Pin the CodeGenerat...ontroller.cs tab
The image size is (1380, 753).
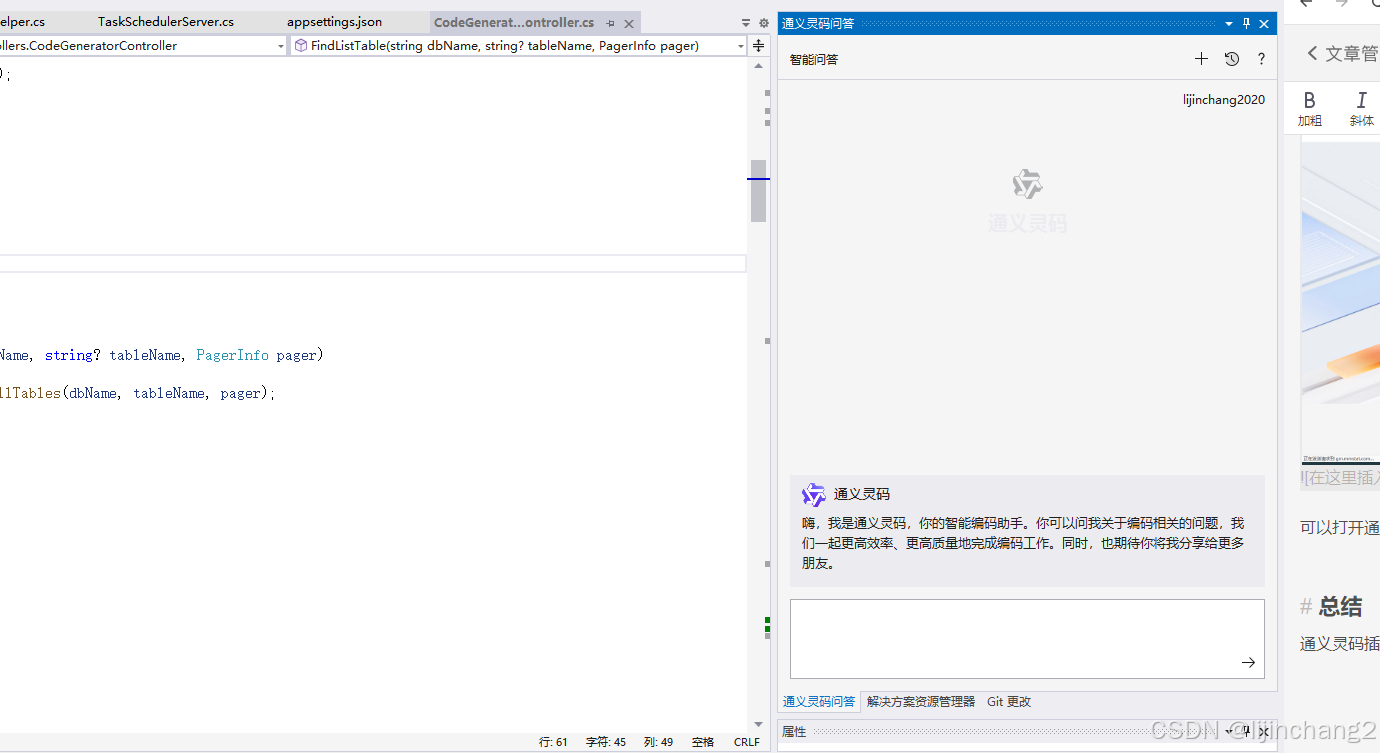[610, 23]
